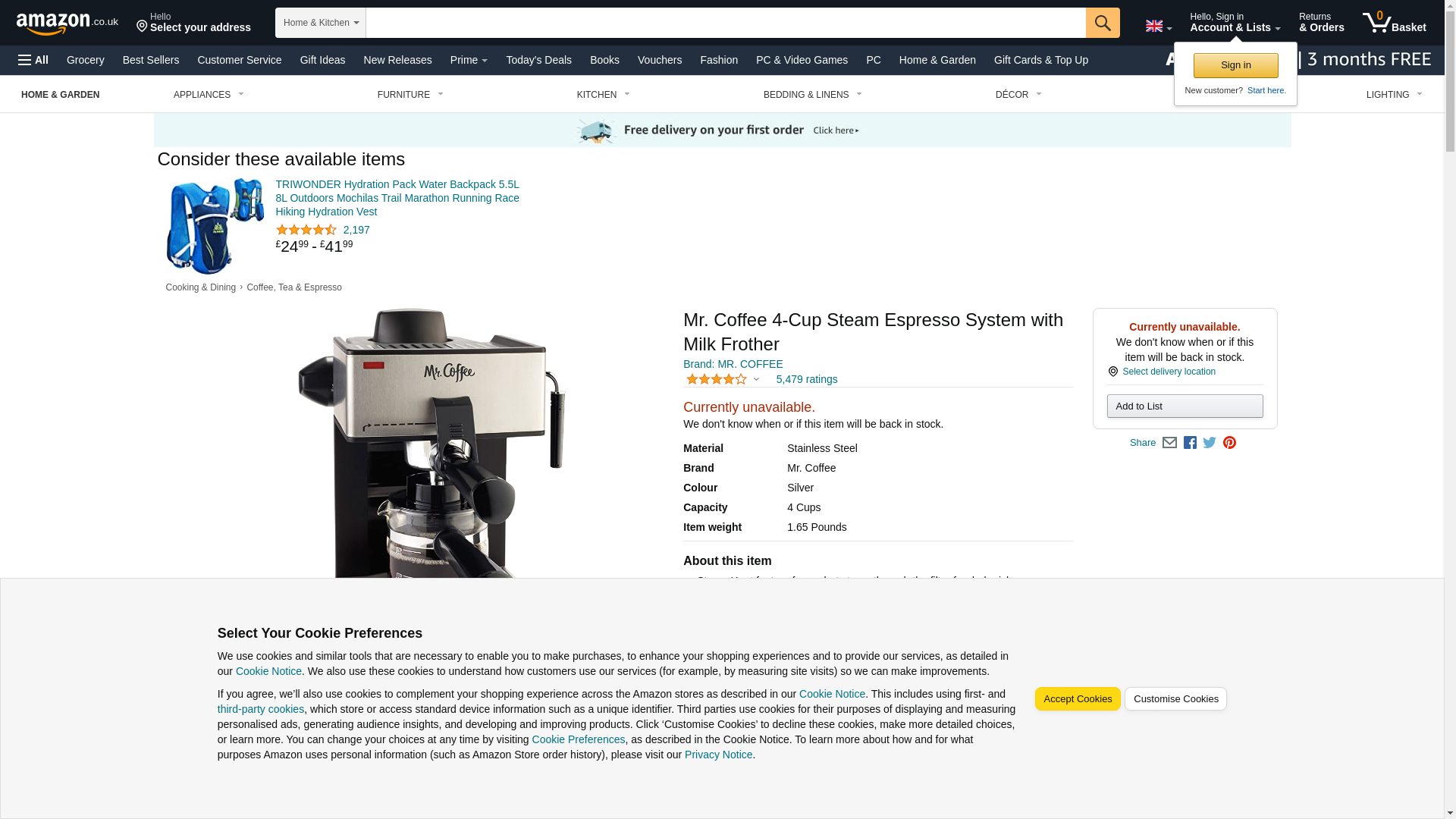Share product on Facebook icon
The width and height of the screenshot is (1456, 819).
click(1190, 443)
